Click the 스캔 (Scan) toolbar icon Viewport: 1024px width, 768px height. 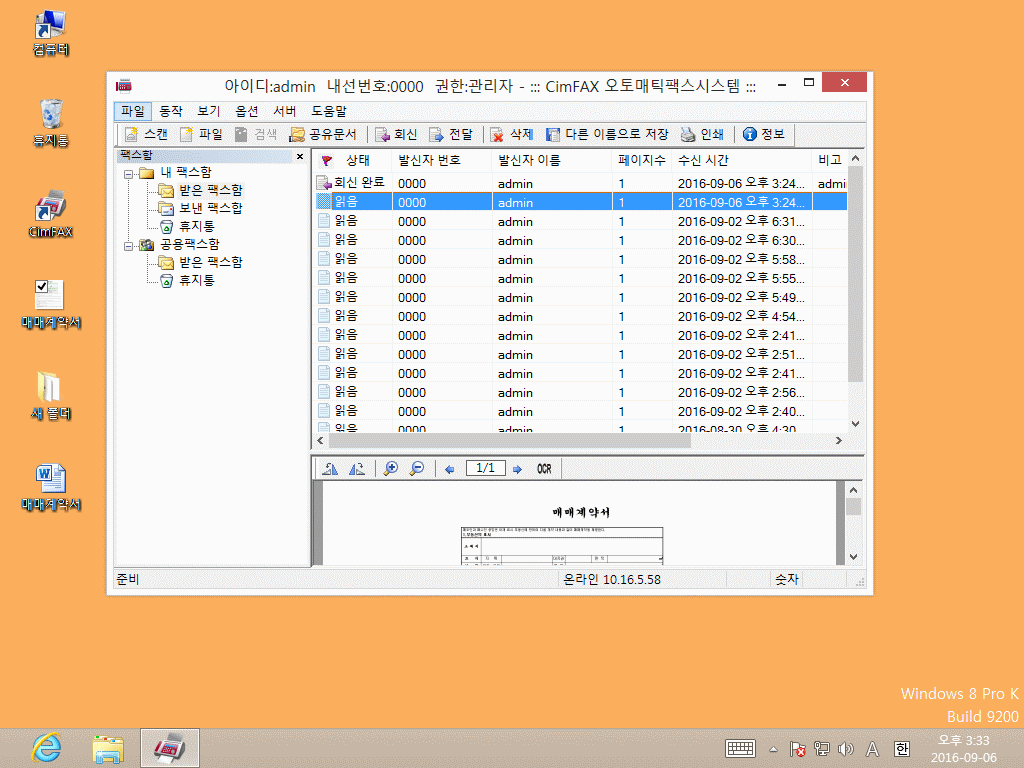tap(146, 135)
